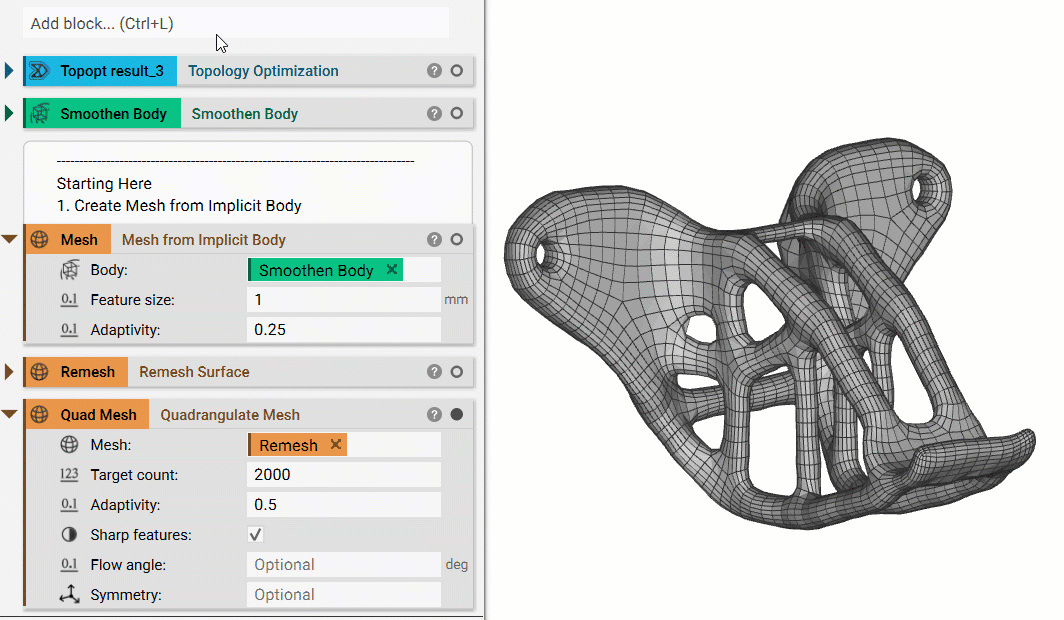The height and width of the screenshot is (620, 1064).
Task: Toggle visibility circle on the Mesh block
Action: (456, 239)
